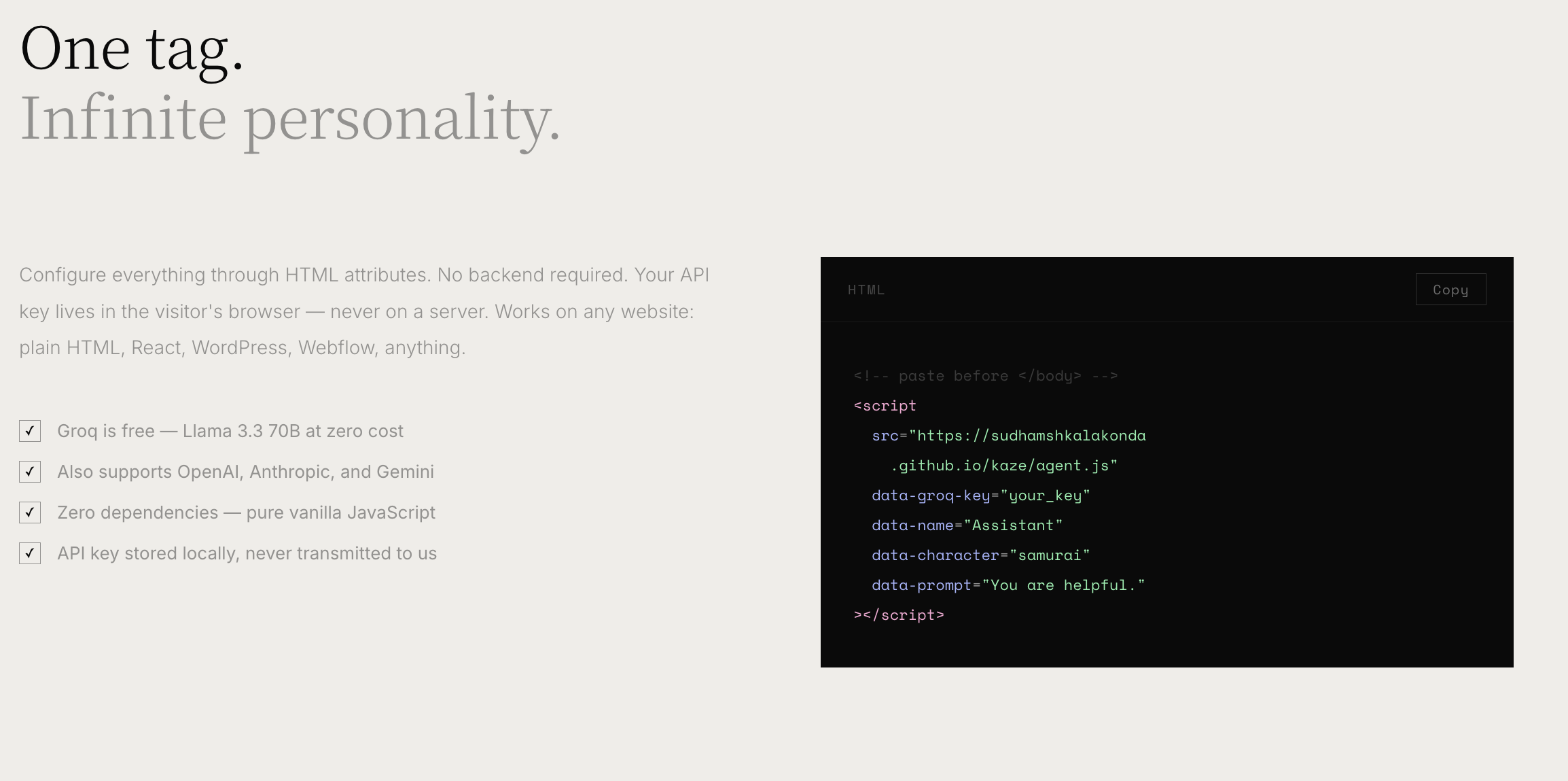Screen dimensions: 1568x781
Task: Toggle the 'Groq is free' checkmark box
Action: coord(30,431)
